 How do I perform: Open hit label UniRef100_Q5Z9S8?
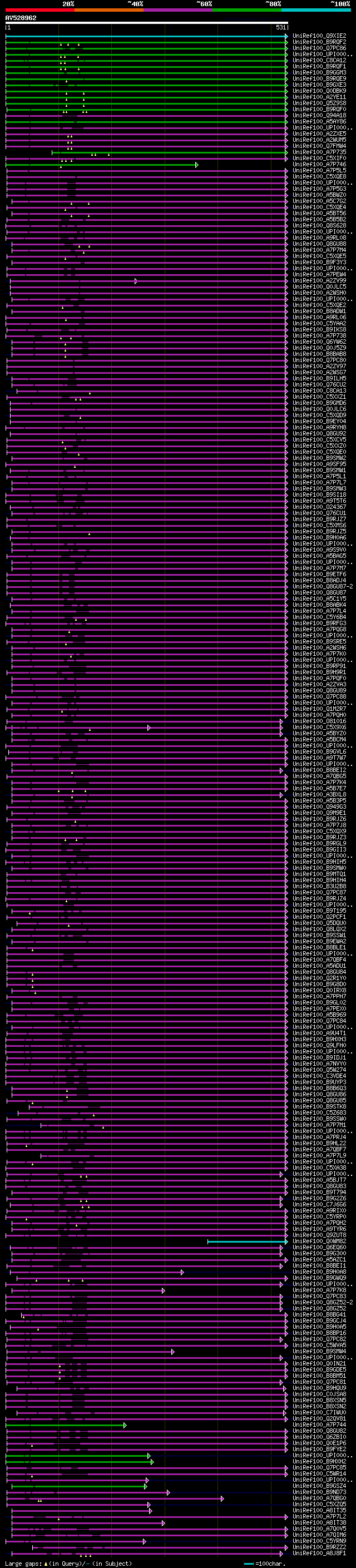(319, 103)
